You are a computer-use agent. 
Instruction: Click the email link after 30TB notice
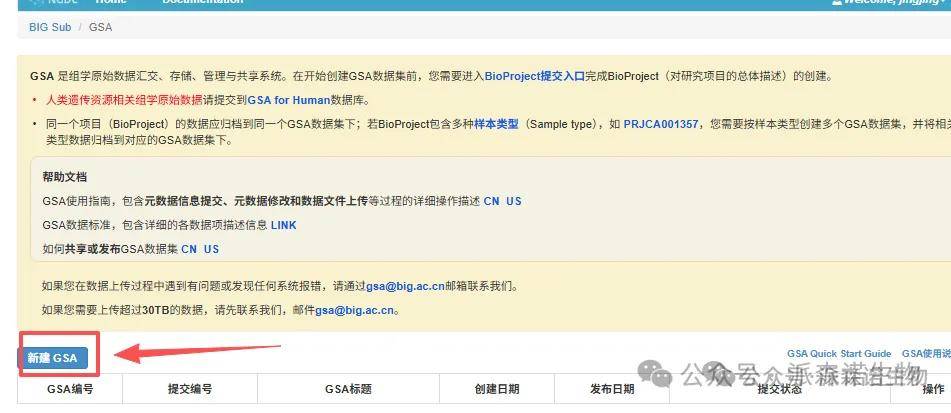click(357, 310)
